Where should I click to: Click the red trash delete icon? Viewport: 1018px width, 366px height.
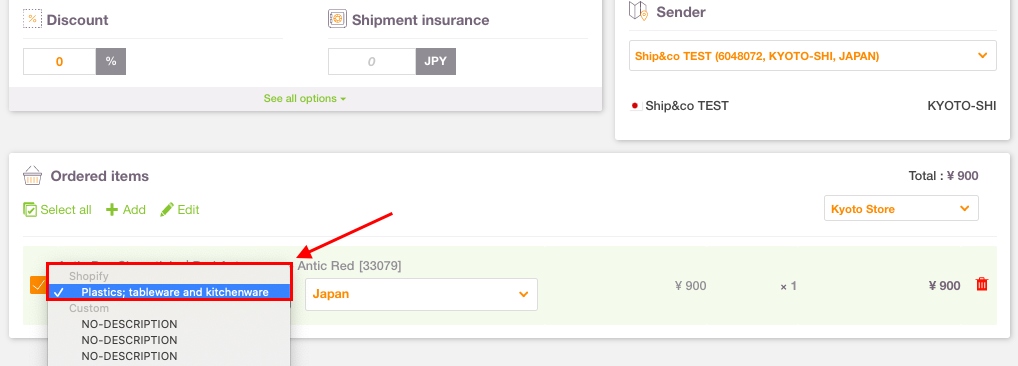[982, 284]
